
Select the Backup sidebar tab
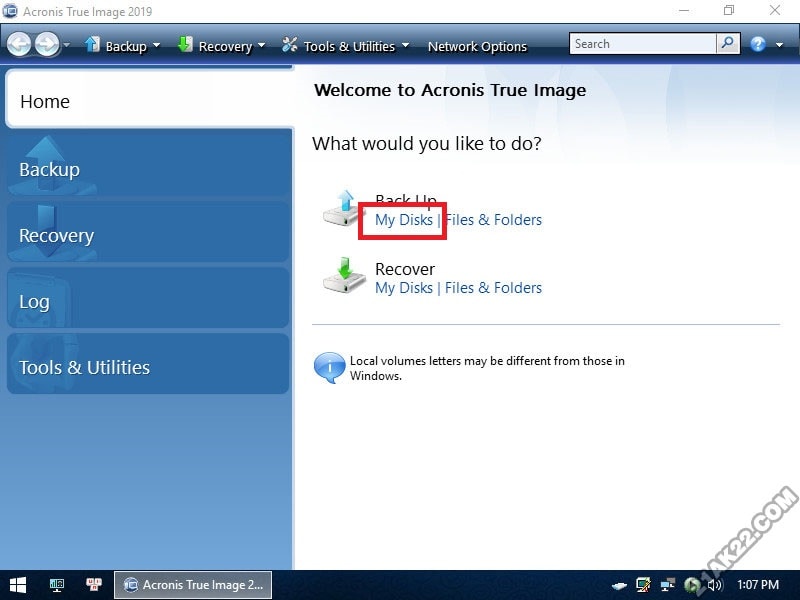pos(148,164)
